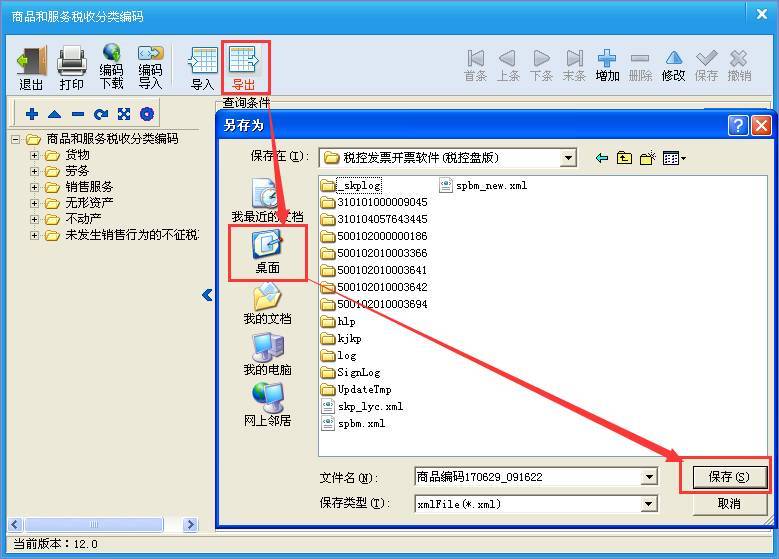Click the 保存(S) button
Viewport: 779px width, 559px height.
click(728, 477)
